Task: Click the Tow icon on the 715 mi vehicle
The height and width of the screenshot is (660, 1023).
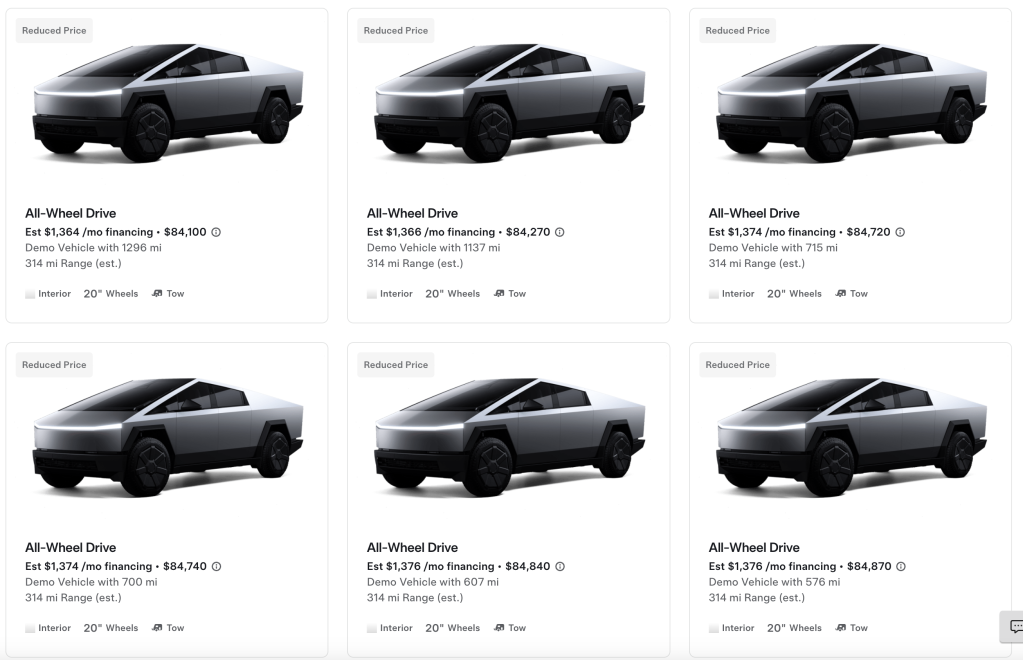Action: click(841, 294)
